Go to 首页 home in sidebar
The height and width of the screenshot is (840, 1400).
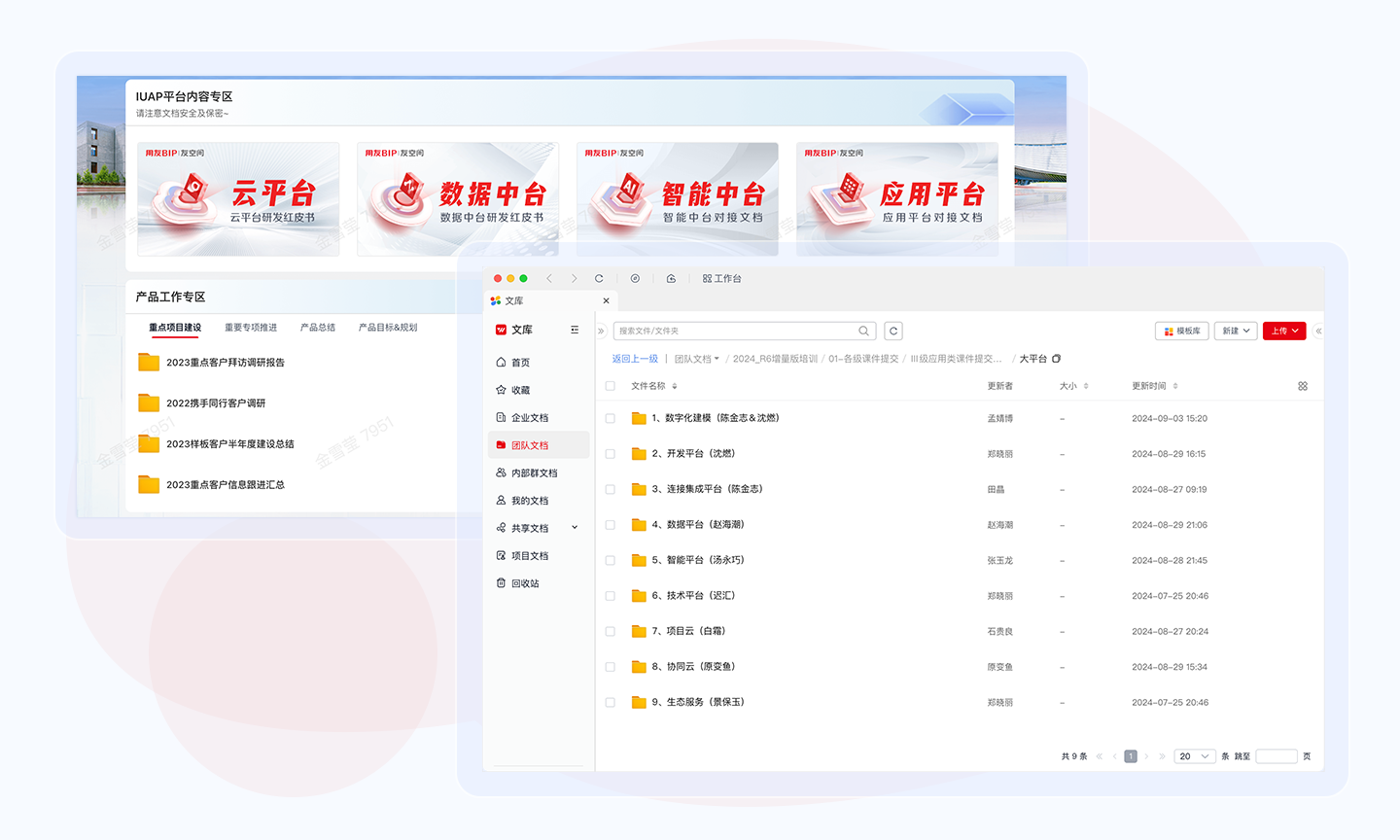coord(520,363)
